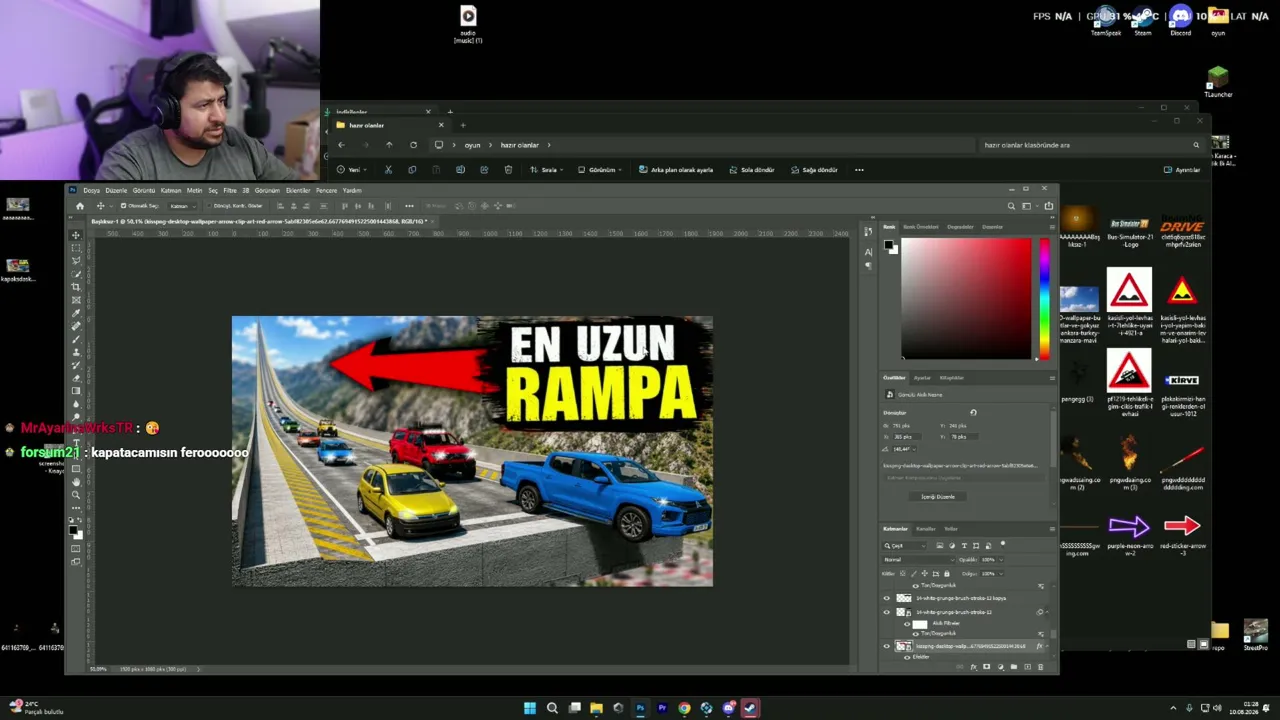
Task: Add layer style fx icon in Layers footer
Action: point(974,667)
